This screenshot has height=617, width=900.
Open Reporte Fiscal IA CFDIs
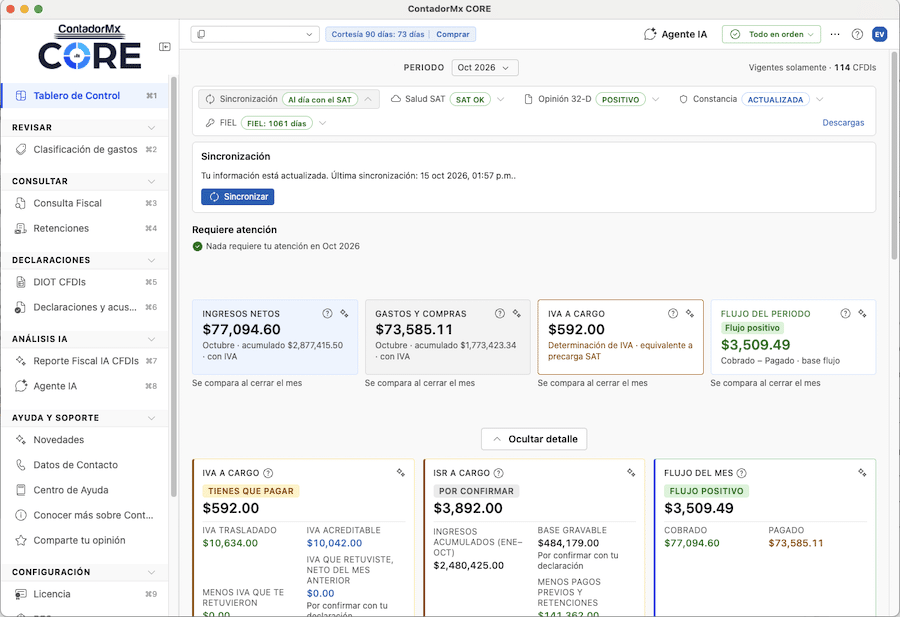click(85, 361)
